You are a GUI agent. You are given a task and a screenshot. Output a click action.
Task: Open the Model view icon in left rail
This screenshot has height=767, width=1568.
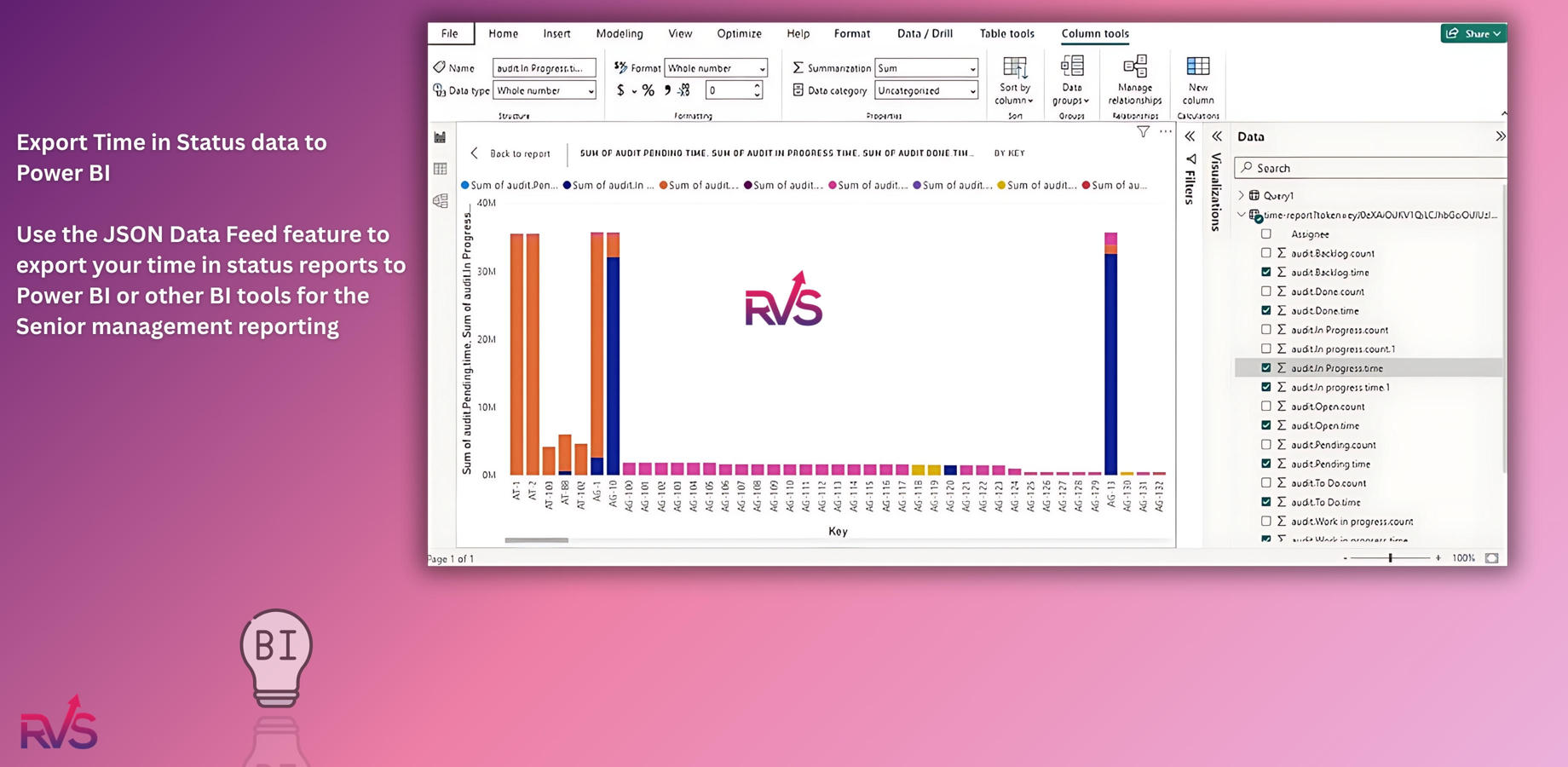(x=440, y=201)
